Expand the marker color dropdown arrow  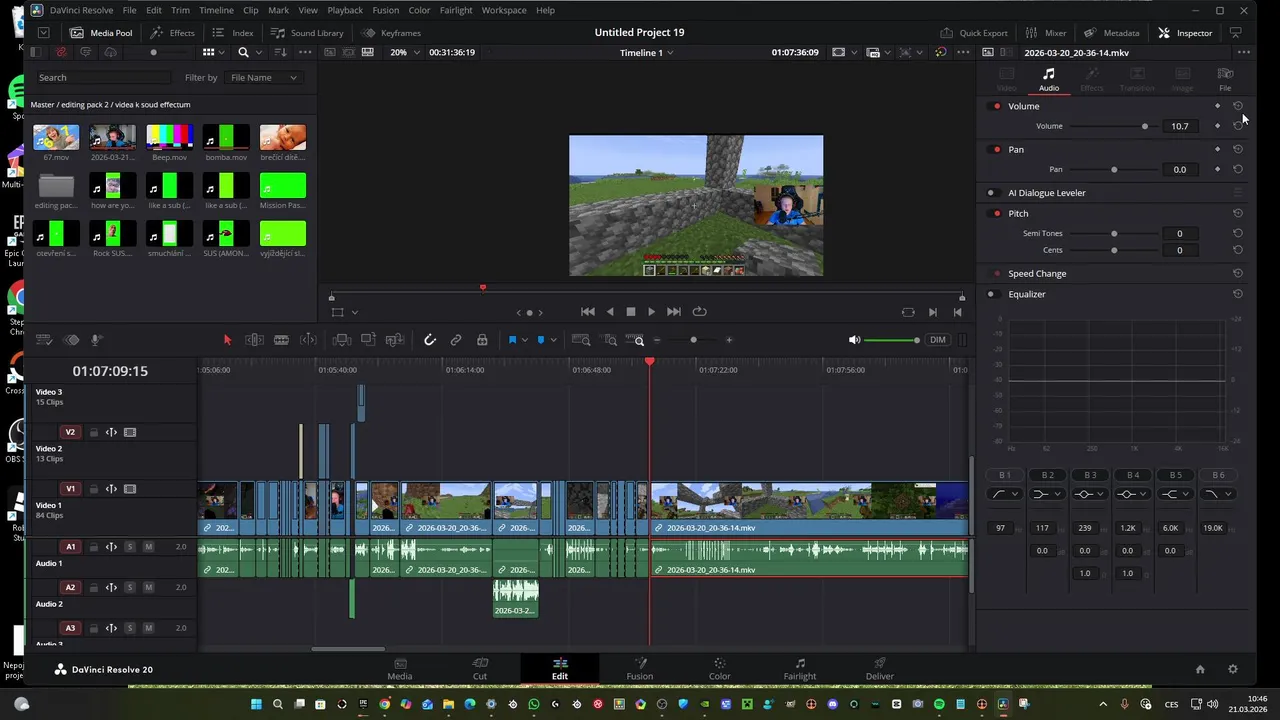(553, 340)
